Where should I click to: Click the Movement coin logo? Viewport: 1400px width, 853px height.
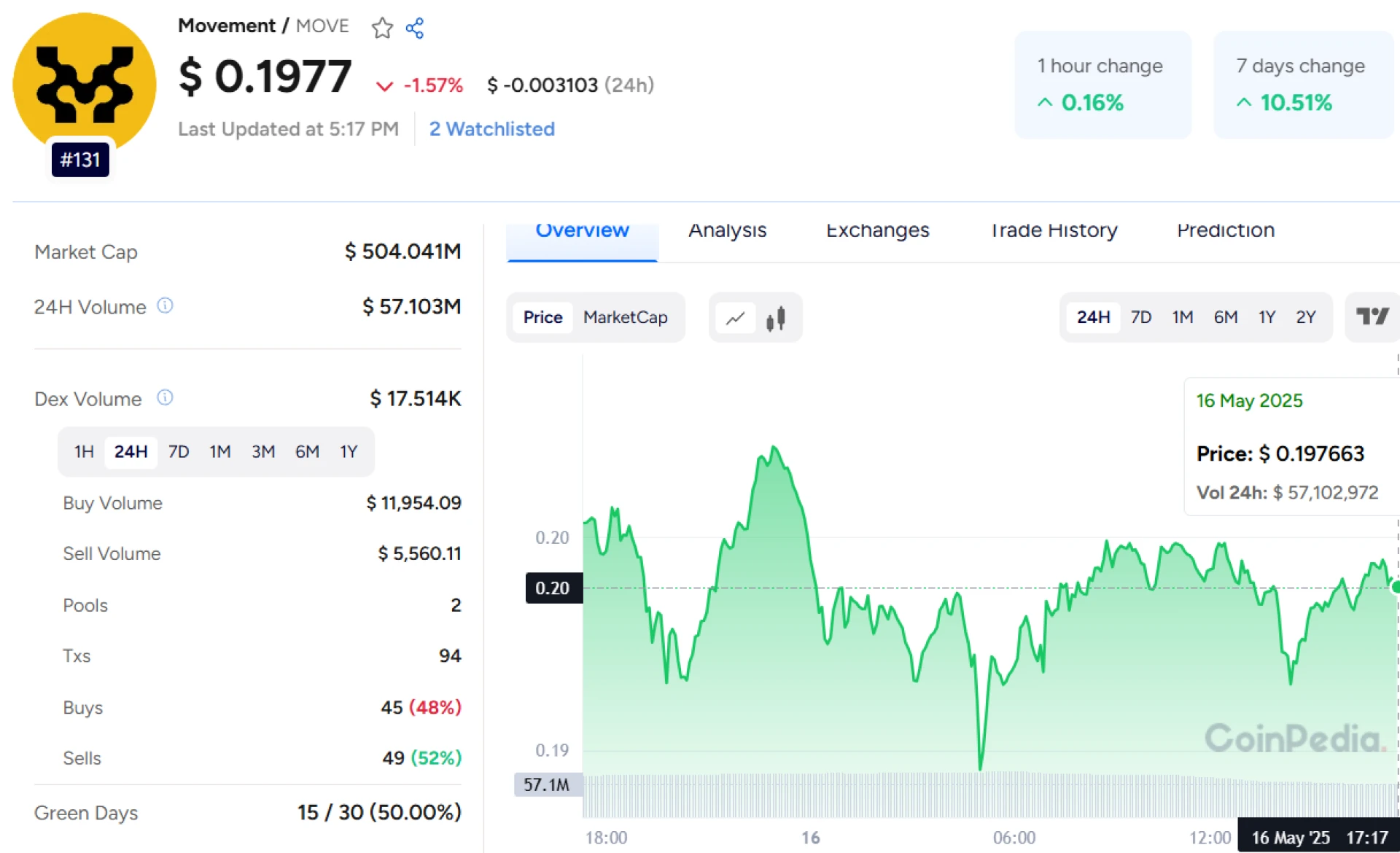click(84, 82)
